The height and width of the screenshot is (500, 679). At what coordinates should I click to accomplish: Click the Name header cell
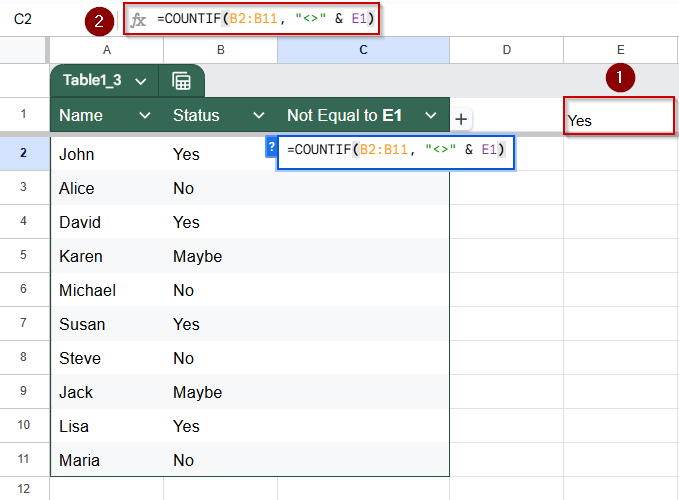click(x=107, y=115)
